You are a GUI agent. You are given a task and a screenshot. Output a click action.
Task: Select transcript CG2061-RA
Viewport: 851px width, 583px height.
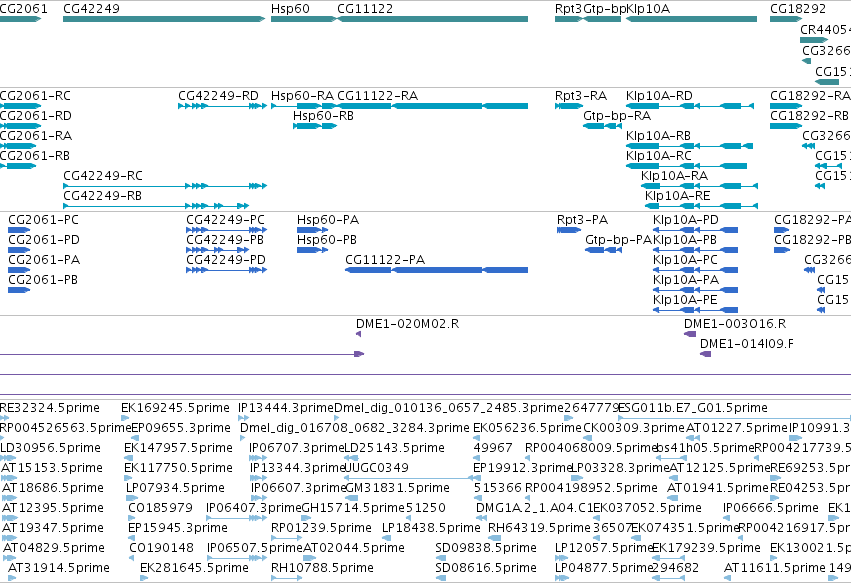point(18,146)
